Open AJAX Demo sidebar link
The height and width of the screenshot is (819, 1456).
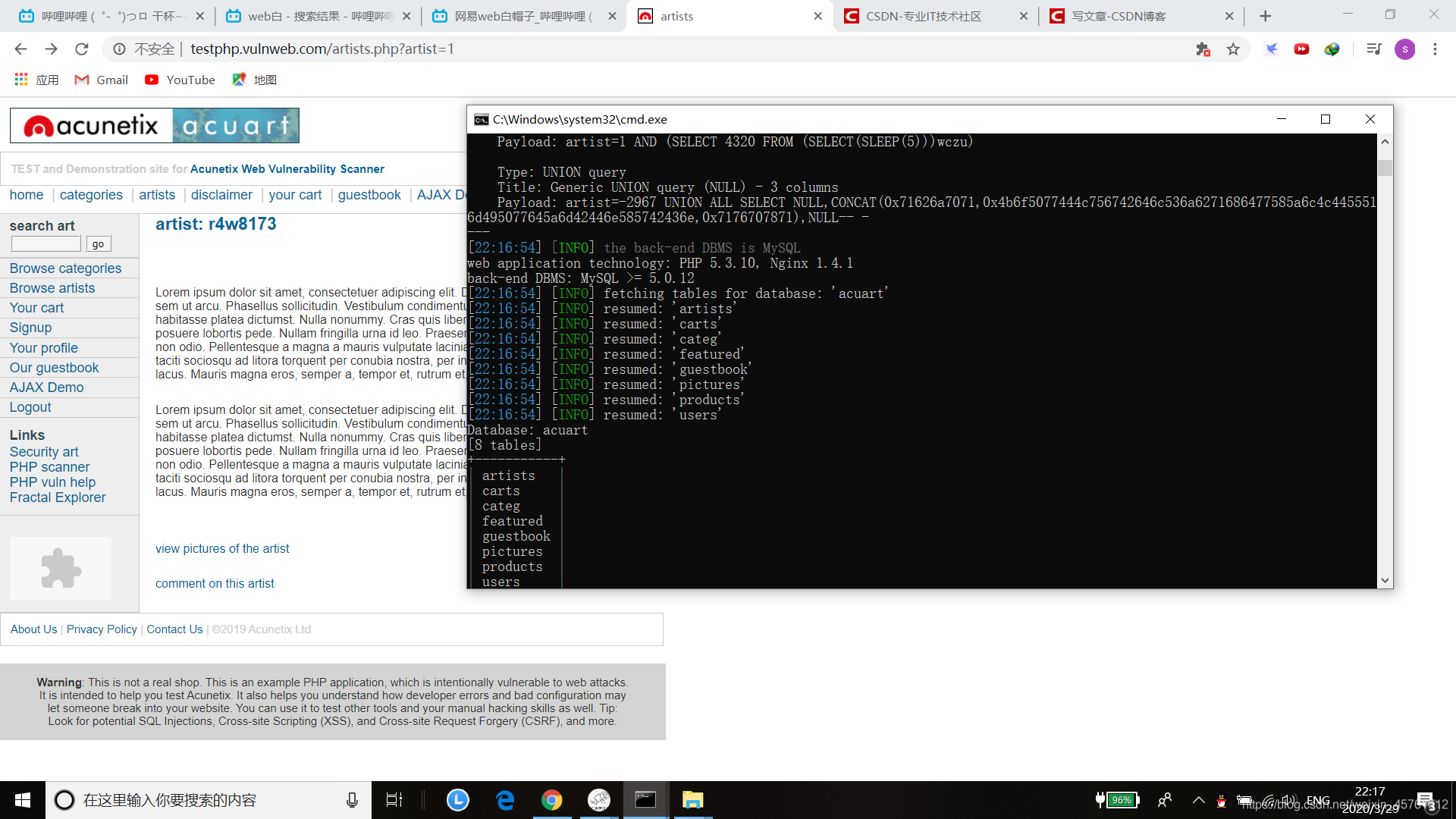point(46,388)
